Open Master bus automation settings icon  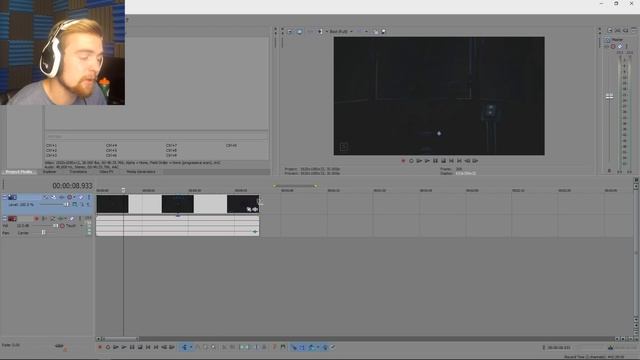(613, 47)
